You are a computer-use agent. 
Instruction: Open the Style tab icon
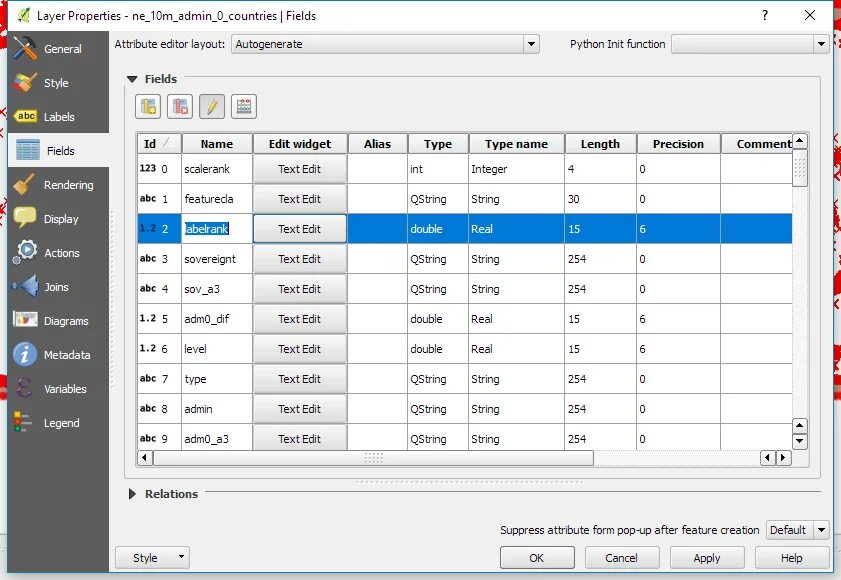(x=25, y=83)
